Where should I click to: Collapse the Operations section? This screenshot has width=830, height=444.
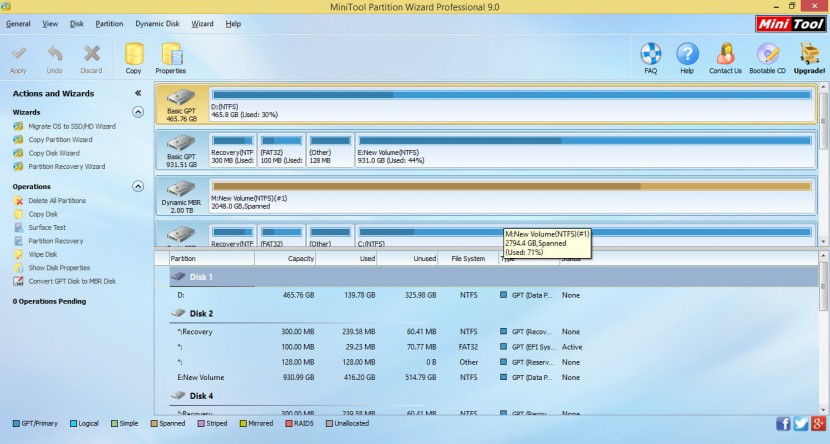138,186
